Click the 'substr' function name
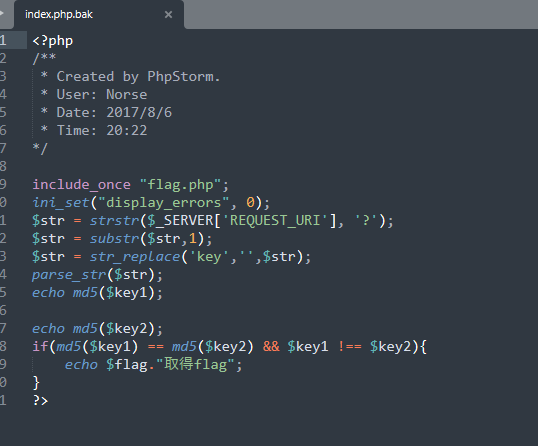The image size is (538, 446). pyautogui.click(x=114, y=238)
